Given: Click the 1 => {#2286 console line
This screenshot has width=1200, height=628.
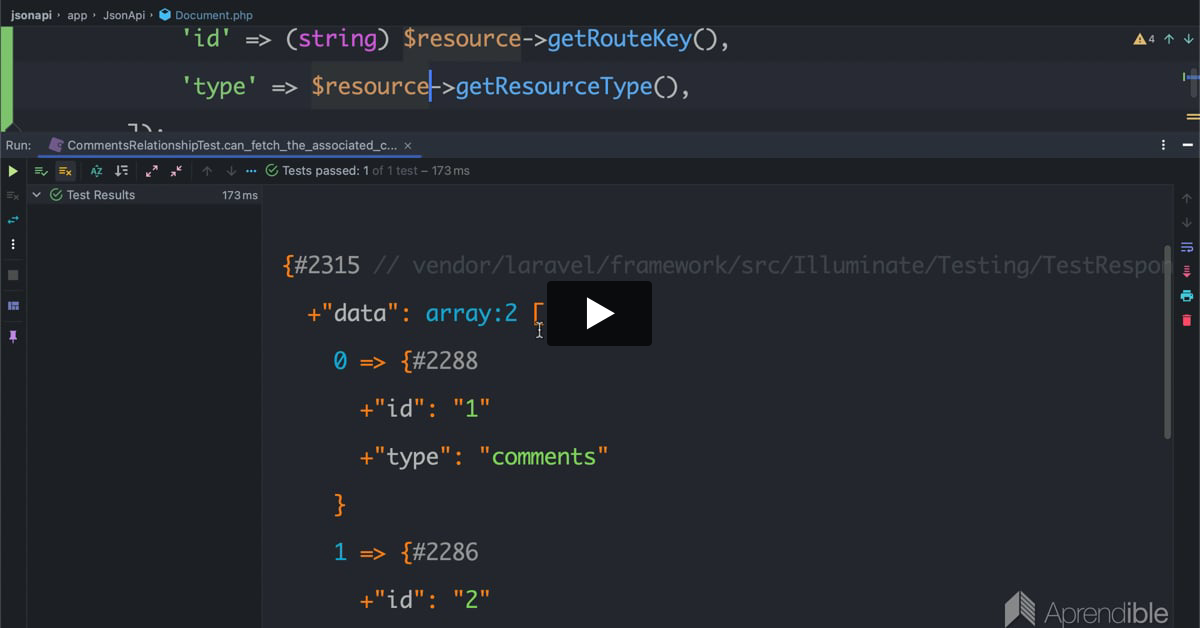Looking at the screenshot, I should 405,552.
